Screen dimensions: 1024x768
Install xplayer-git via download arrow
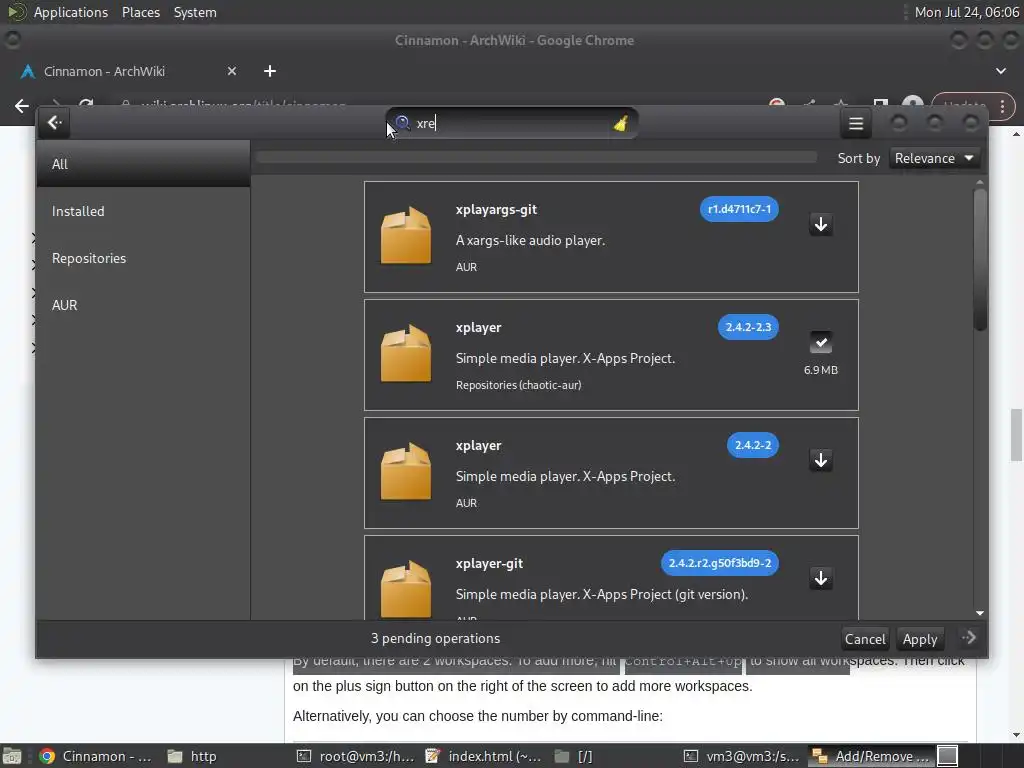[x=821, y=578]
